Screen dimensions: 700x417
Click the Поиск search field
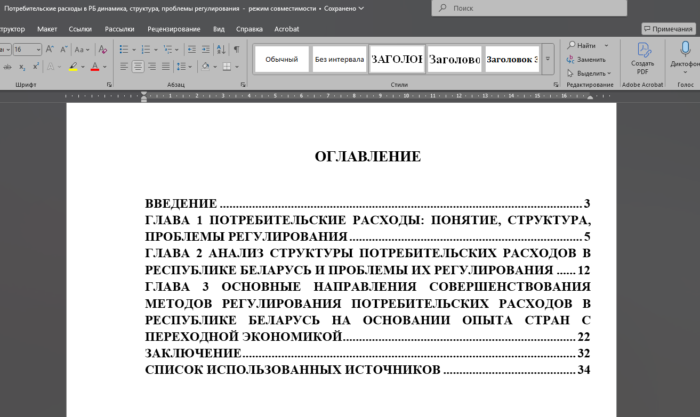(529, 8)
